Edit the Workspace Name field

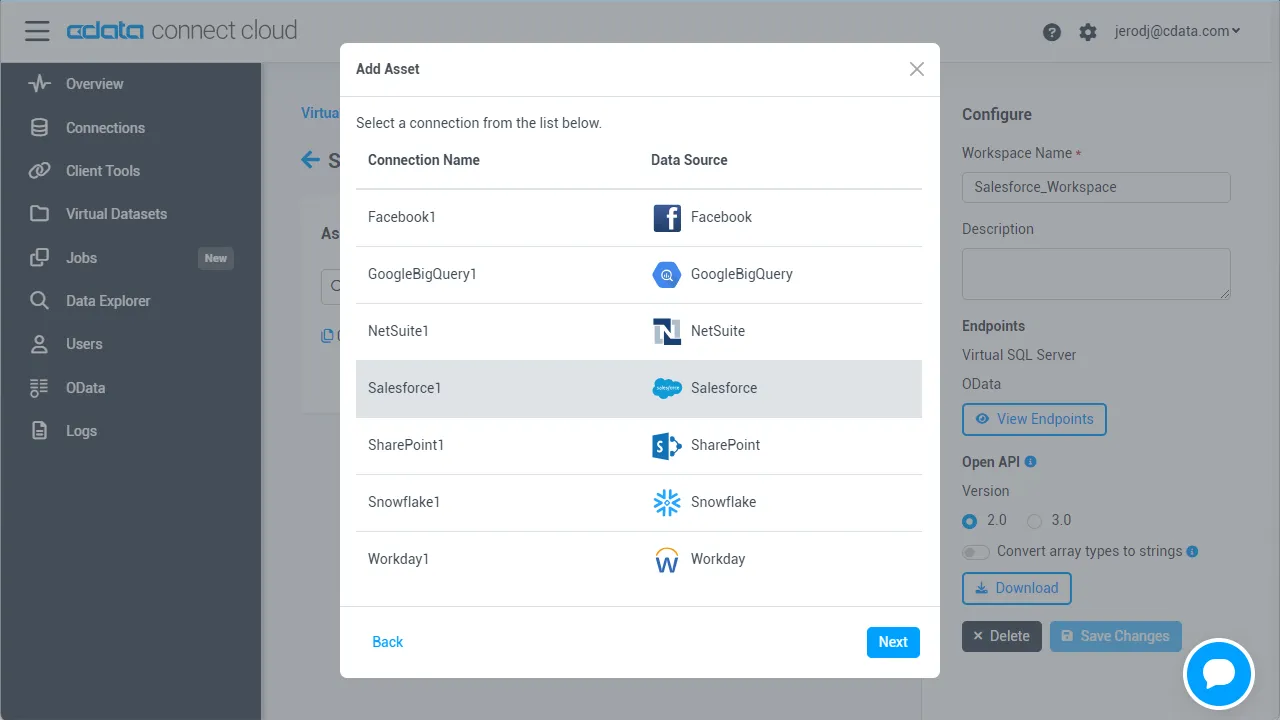click(x=1096, y=187)
